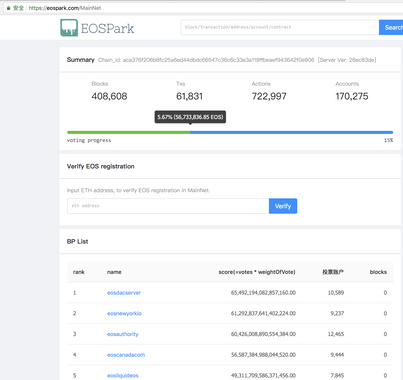Click the Blocks count 408,608
The width and height of the screenshot is (403, 380).
click(109, 96)
